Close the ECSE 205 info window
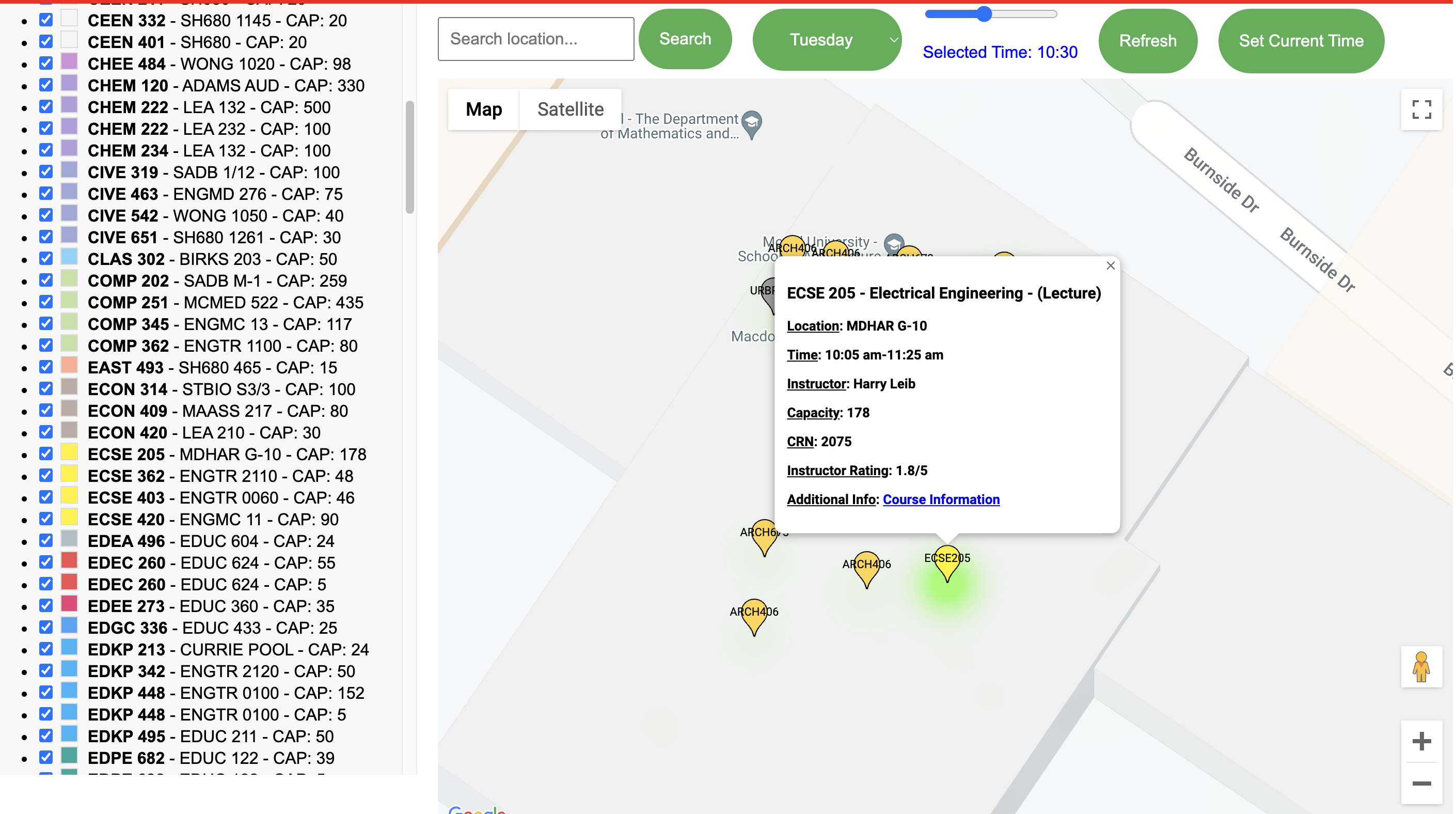 [1110, 265]
